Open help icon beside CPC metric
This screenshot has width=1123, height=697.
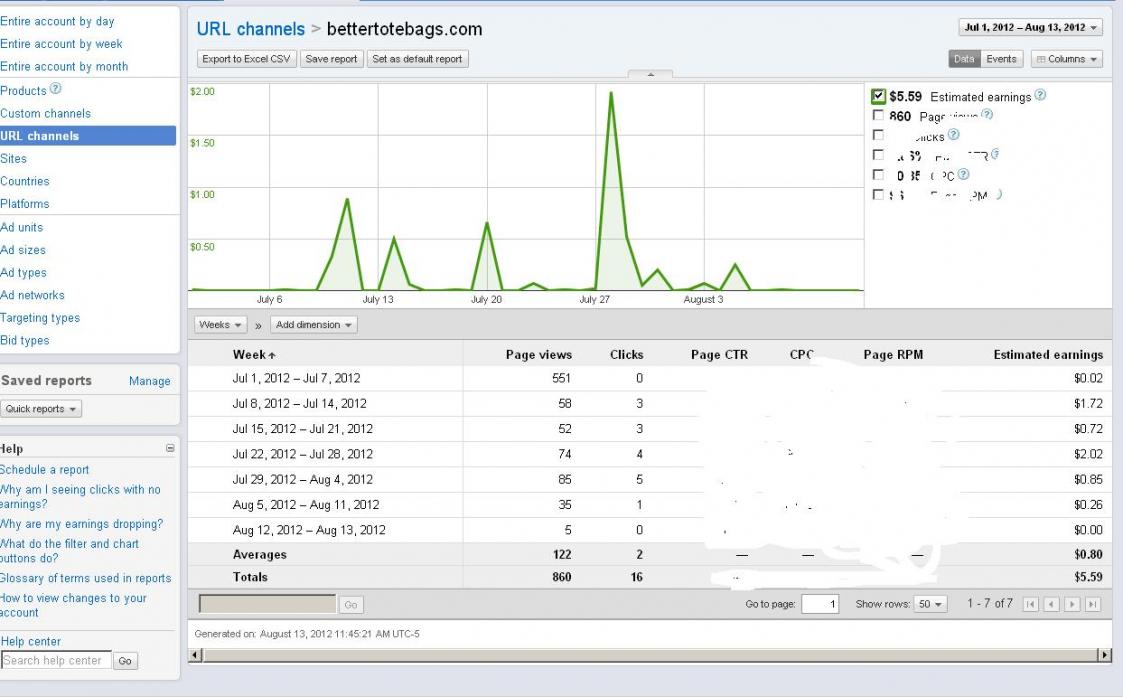[963, 174]
